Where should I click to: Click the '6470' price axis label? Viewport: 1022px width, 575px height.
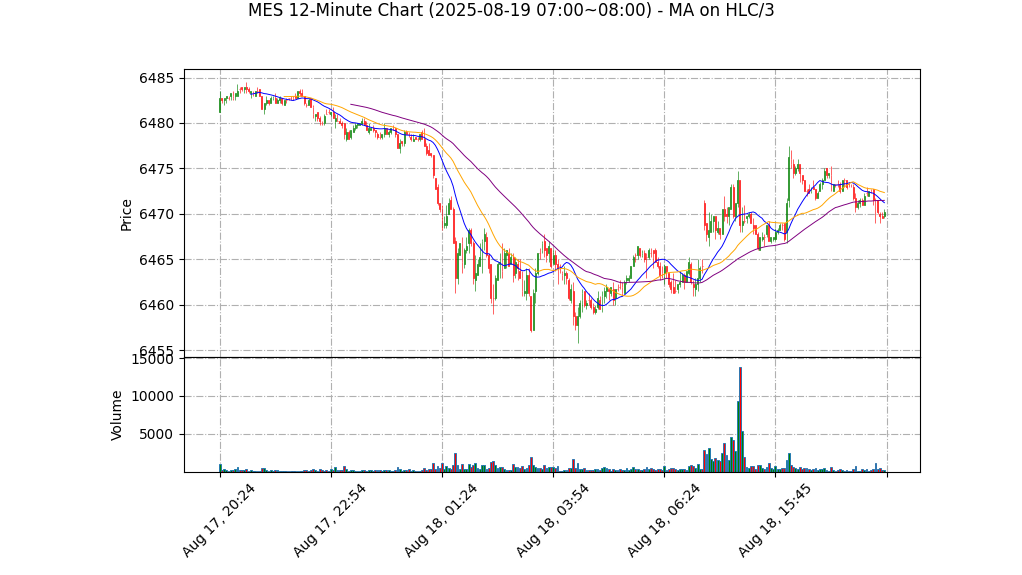[156, 214]
